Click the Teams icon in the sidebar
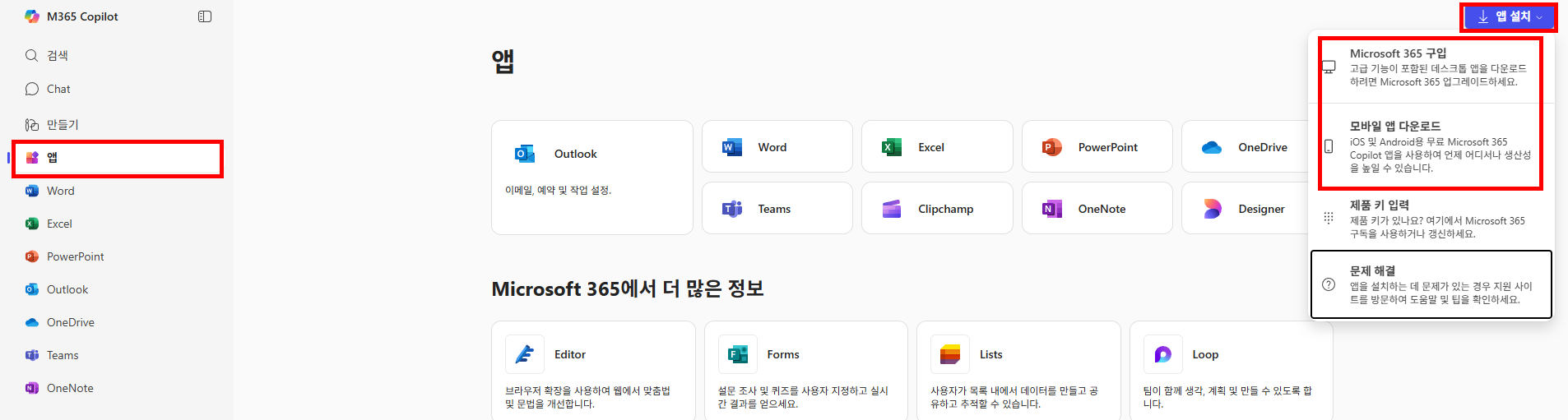Viewport: 1568px width, 420px height. (x=32, y=355)
